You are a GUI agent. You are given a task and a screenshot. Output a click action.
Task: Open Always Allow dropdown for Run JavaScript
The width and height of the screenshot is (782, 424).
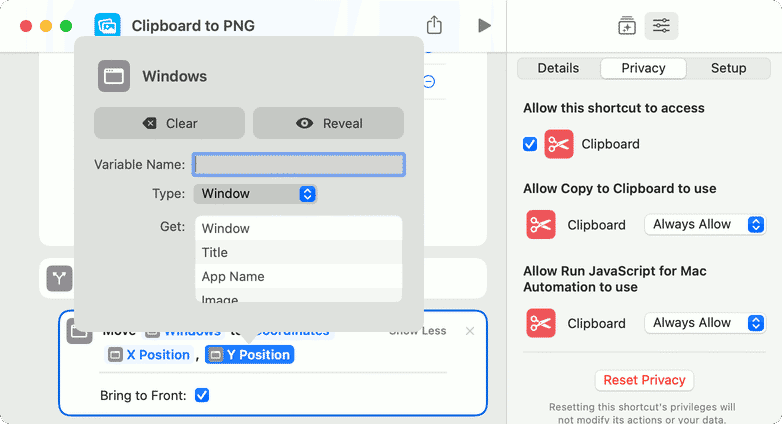point(705,323)
